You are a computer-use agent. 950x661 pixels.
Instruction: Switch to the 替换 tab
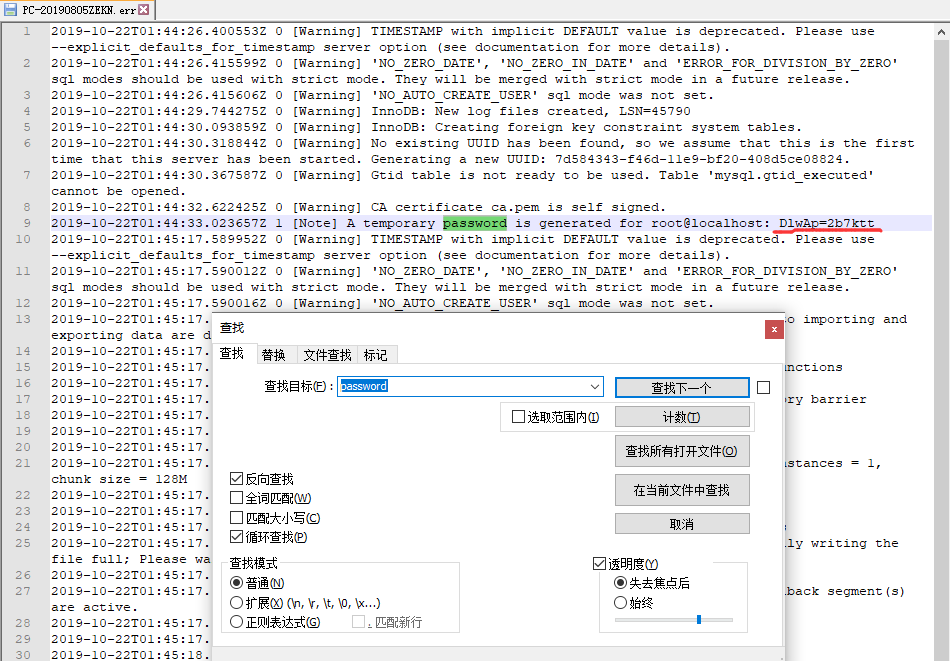pyautogui.click(x=273, y=355)
